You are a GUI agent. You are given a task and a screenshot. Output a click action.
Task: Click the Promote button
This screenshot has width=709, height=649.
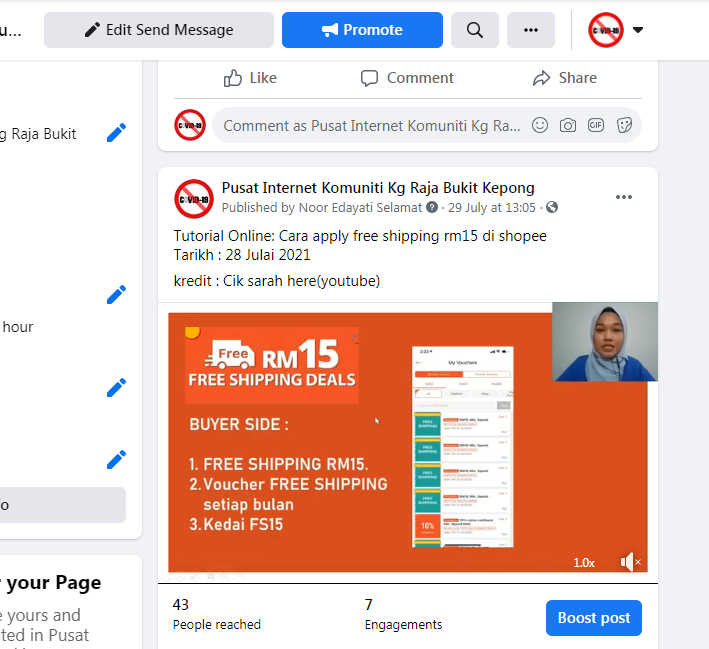362,30
